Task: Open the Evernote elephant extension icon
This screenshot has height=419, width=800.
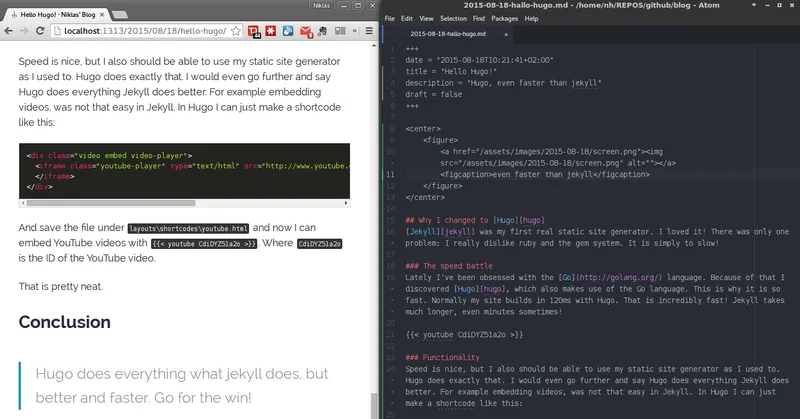Action: 322,31
